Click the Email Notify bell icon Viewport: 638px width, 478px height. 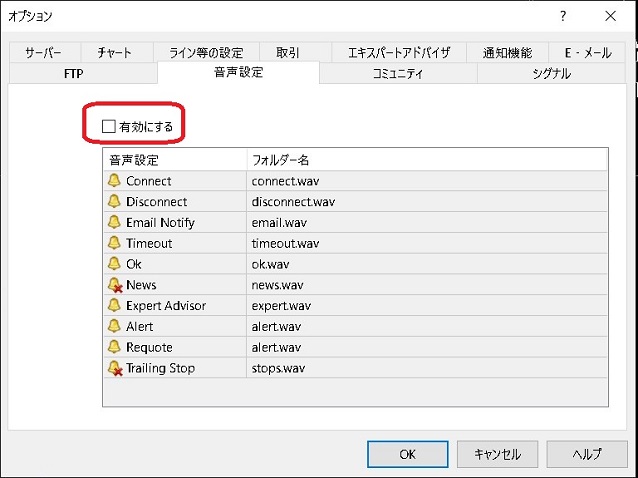click(x=114, y=223)
